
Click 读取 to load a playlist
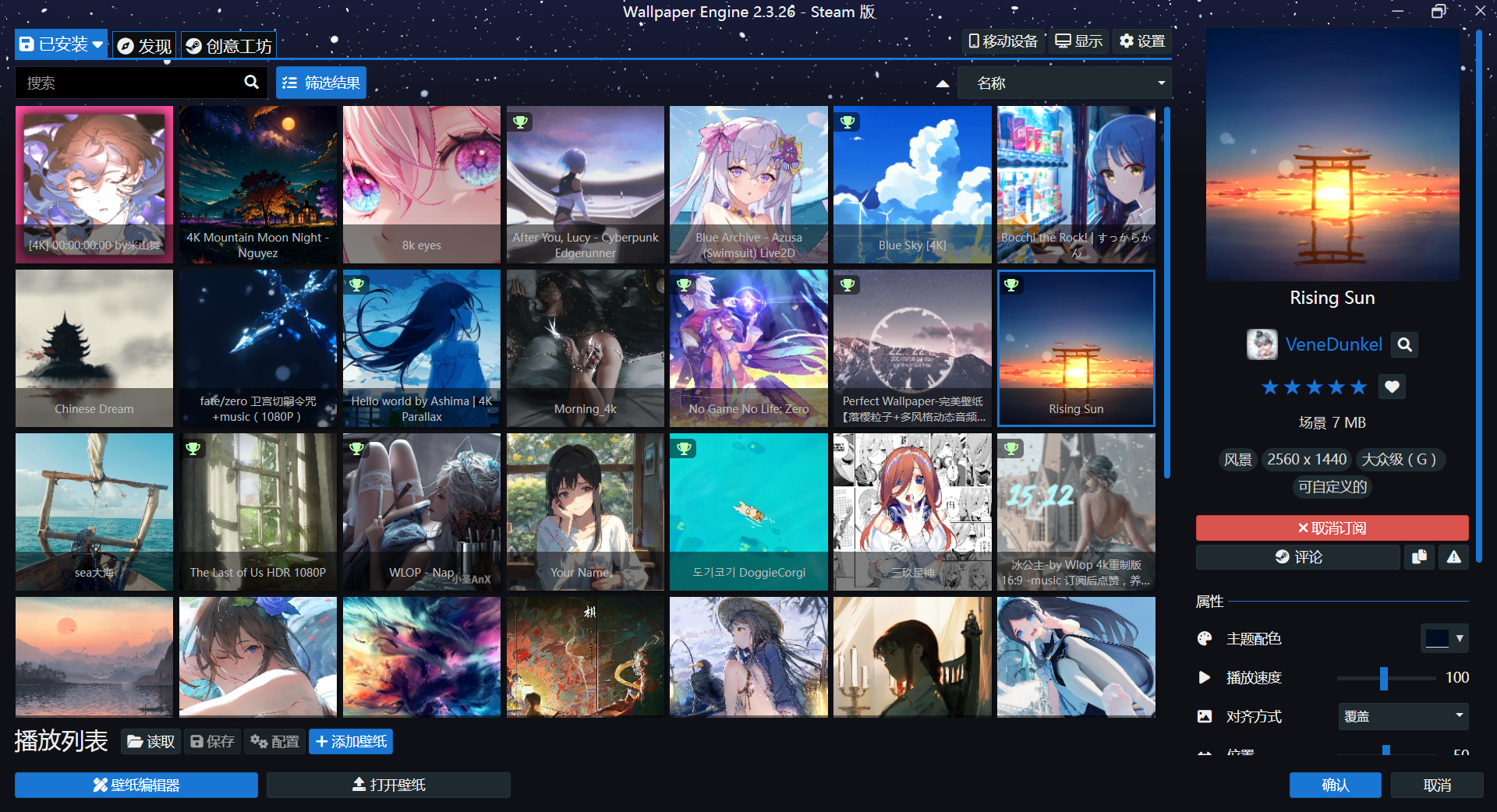tap(151, 741)
